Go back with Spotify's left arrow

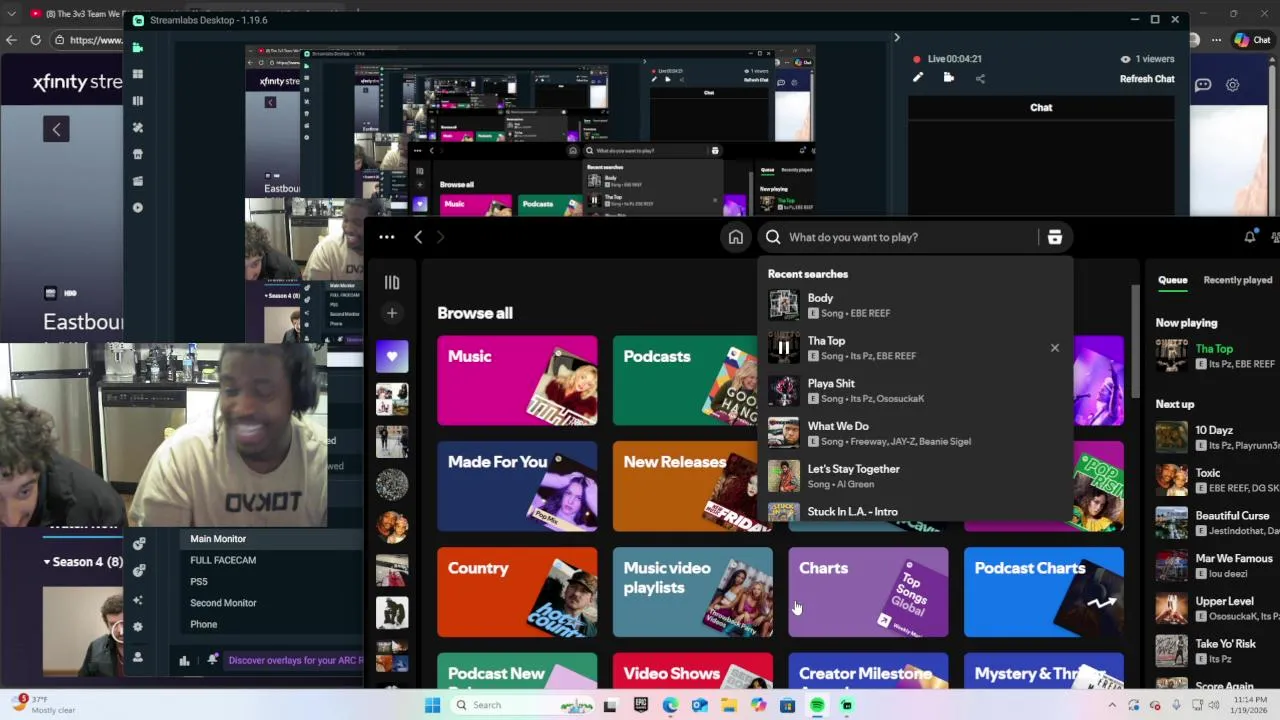418,237
